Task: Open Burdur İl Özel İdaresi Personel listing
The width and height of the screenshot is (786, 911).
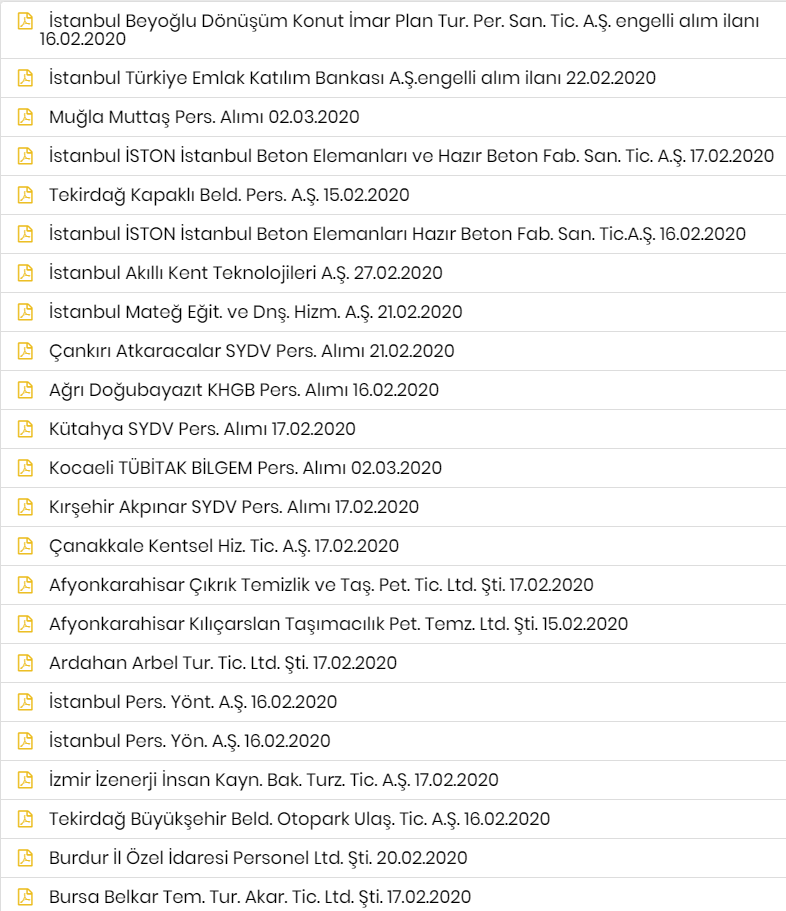Action: click(x=259, y=858)
